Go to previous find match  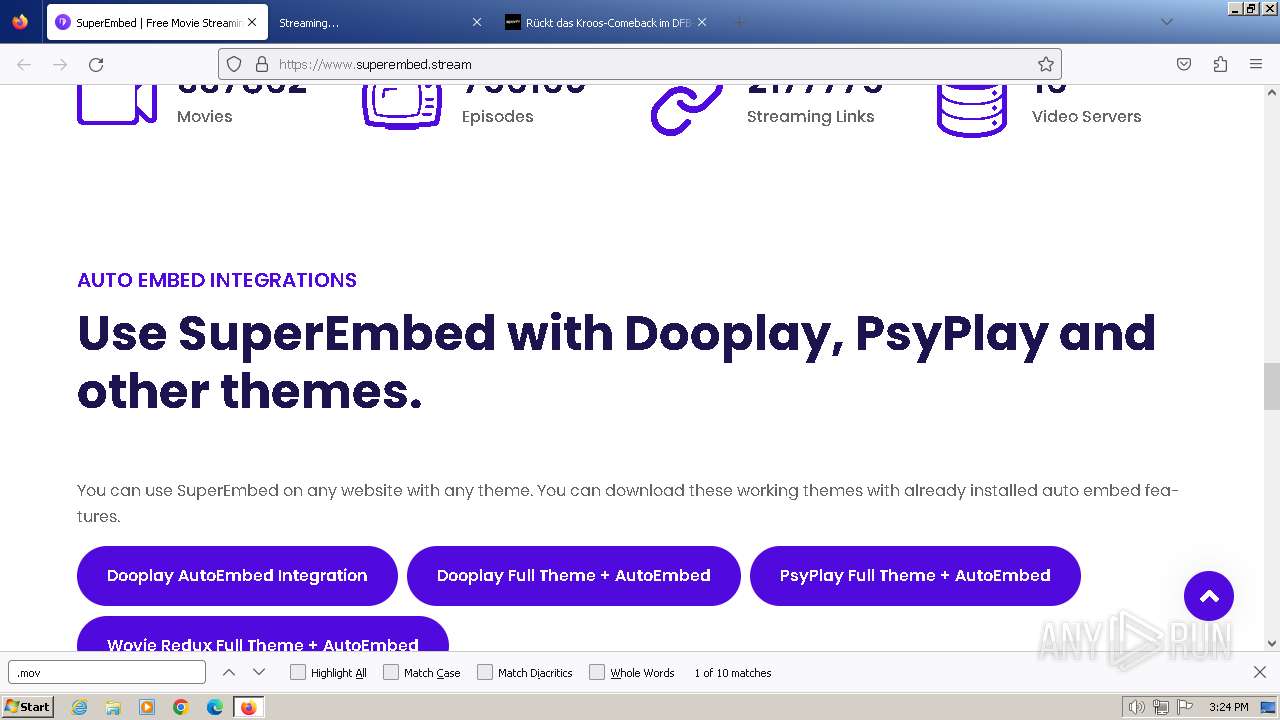(229, 672)
